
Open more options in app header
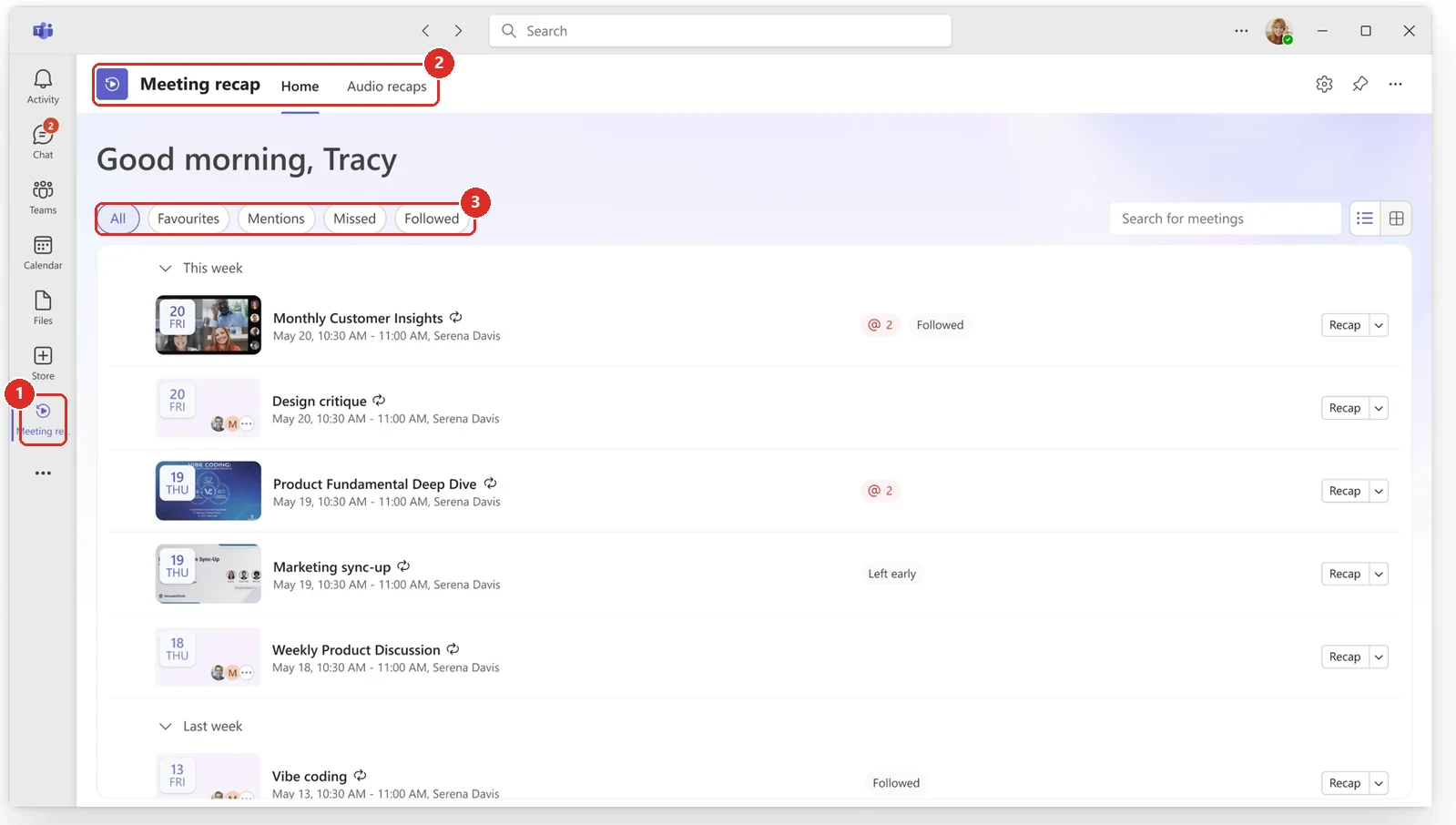click(1395, 84)
